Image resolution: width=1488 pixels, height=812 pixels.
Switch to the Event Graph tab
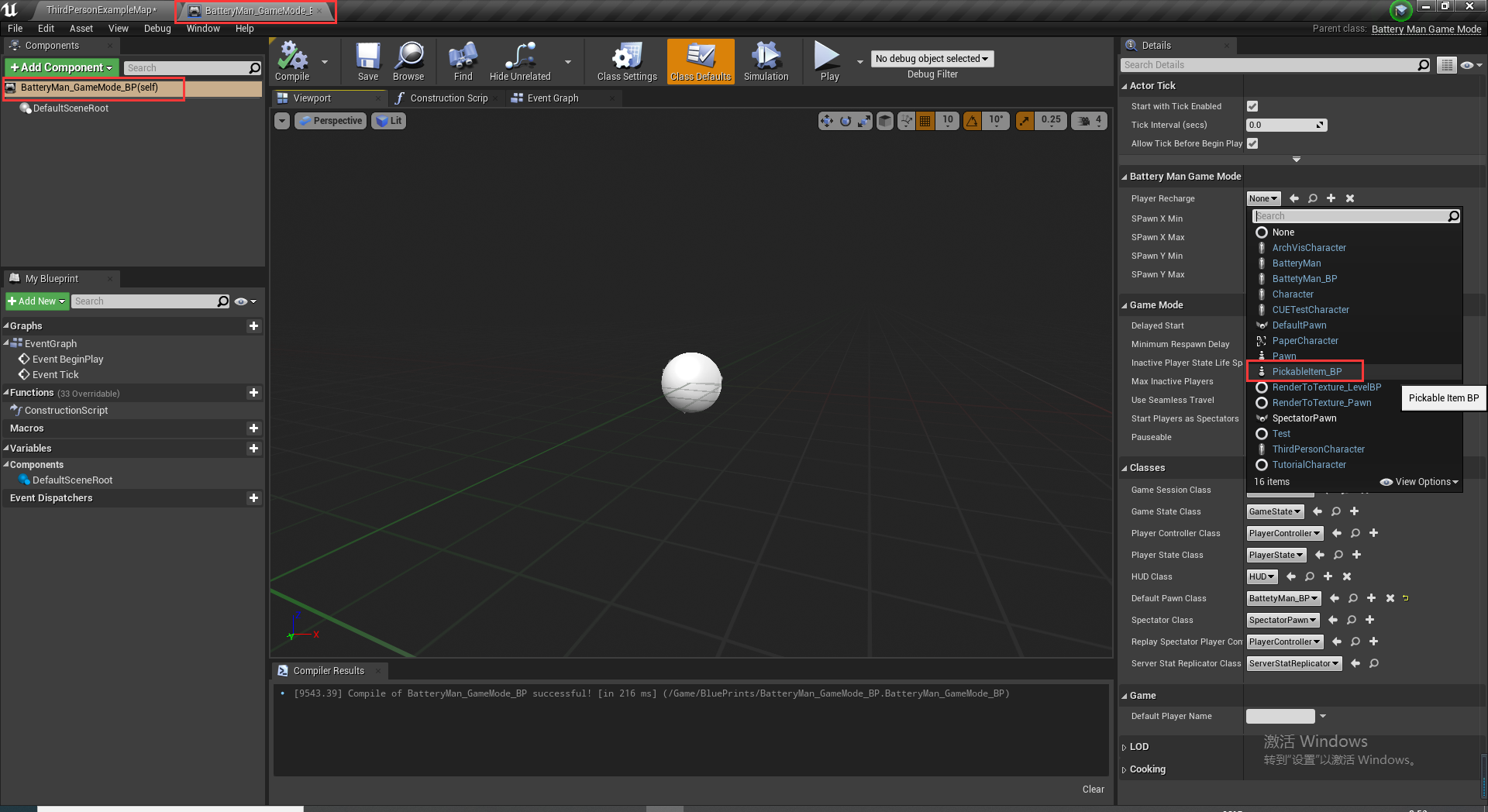pos(553,98)
